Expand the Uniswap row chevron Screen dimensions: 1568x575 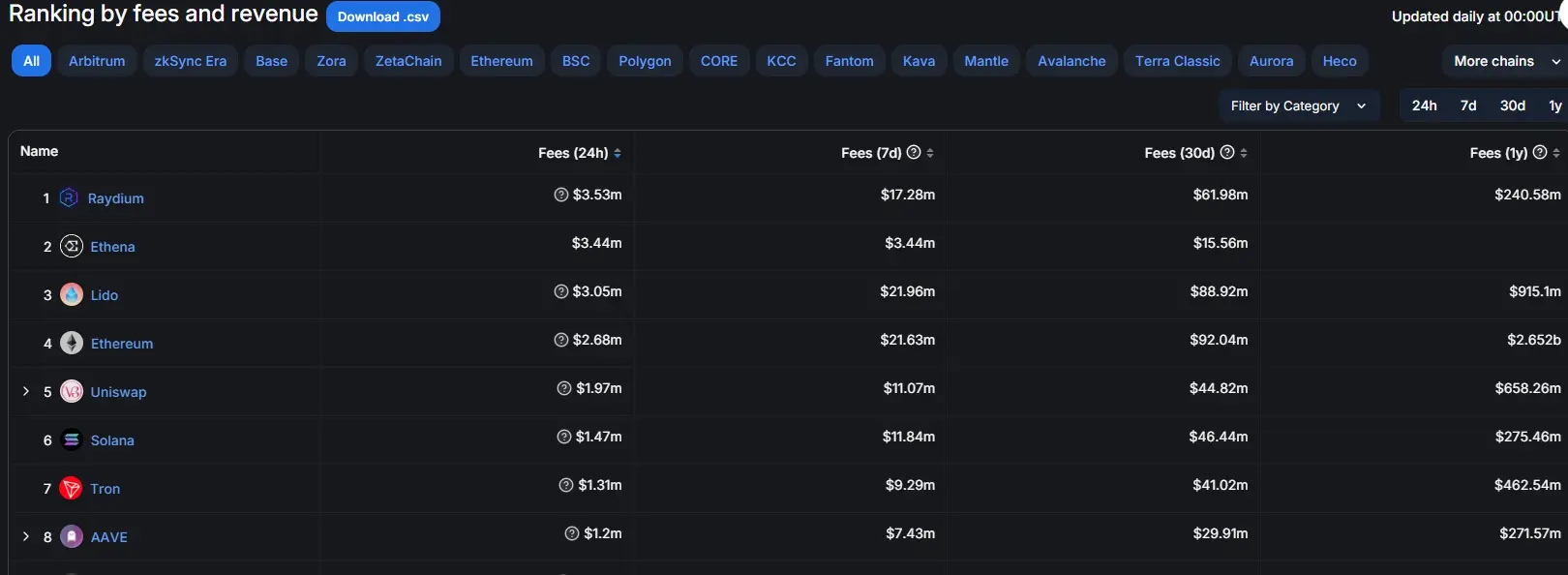click(26, 391)
